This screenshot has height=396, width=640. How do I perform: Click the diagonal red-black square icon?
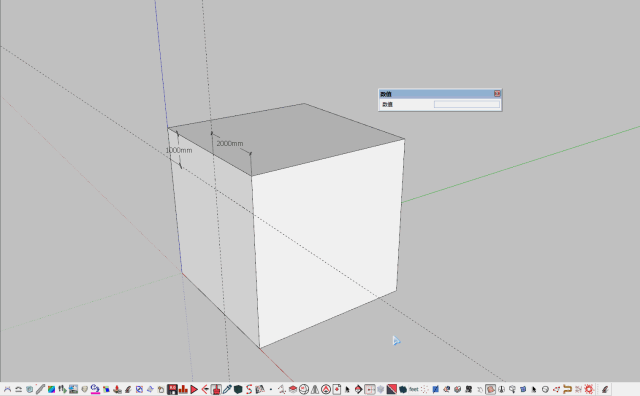point(392,389)
